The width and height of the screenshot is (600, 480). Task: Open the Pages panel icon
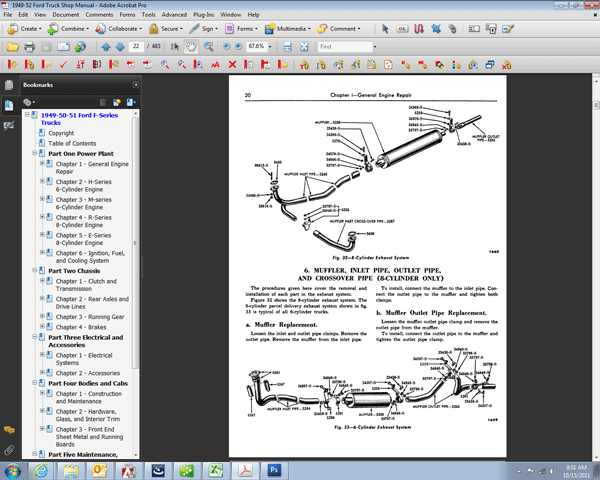[x=9, y=85]
